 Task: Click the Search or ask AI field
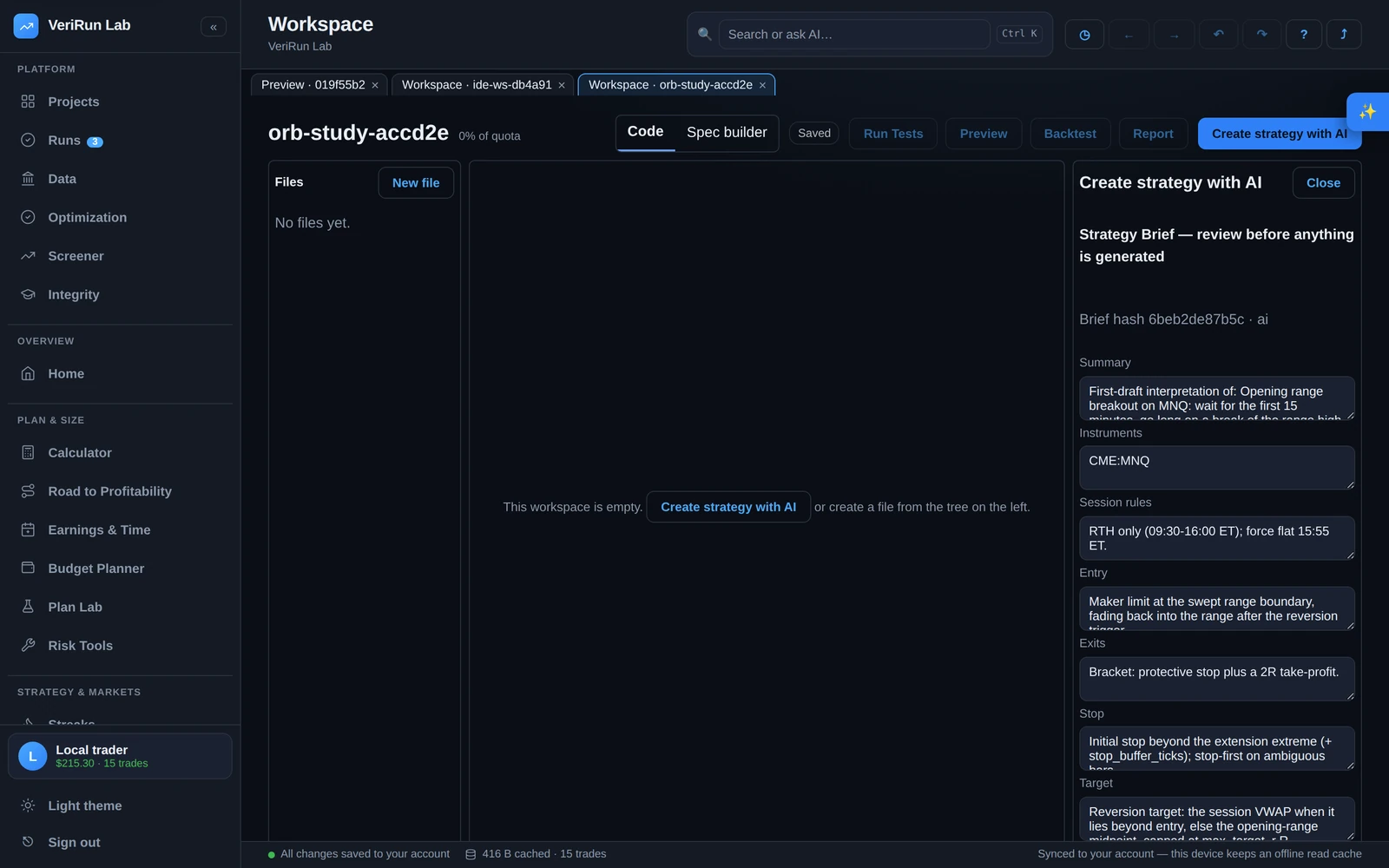(854, 35)
